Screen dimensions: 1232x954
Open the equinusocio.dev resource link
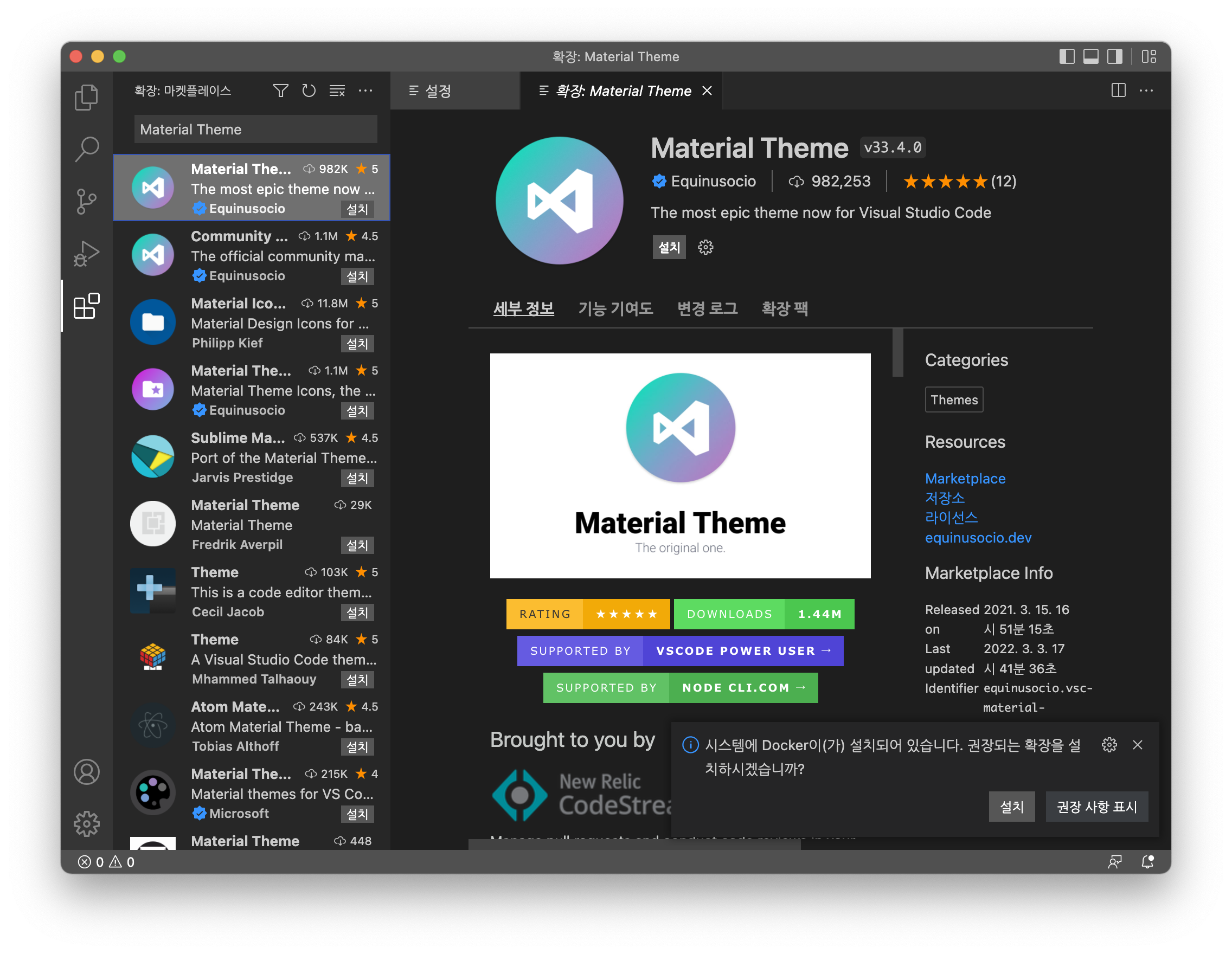tap(978, 538)
